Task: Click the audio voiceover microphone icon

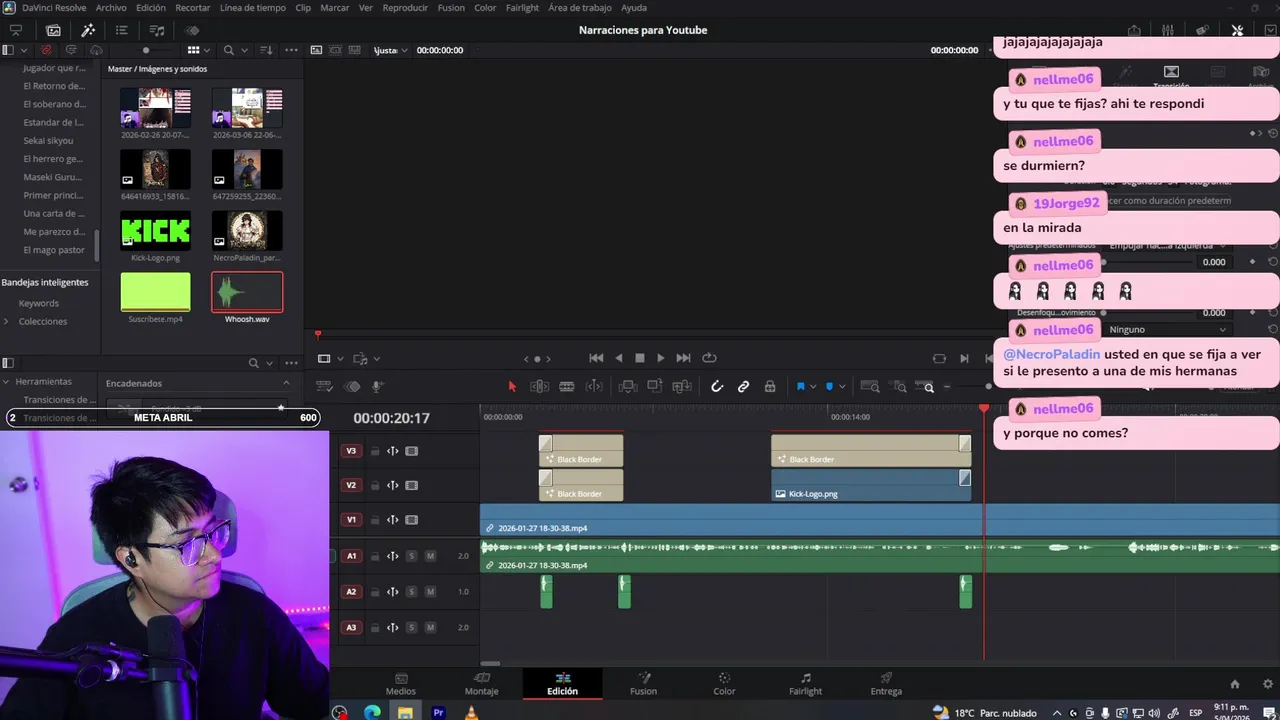Action: click(x=378, y=386)
